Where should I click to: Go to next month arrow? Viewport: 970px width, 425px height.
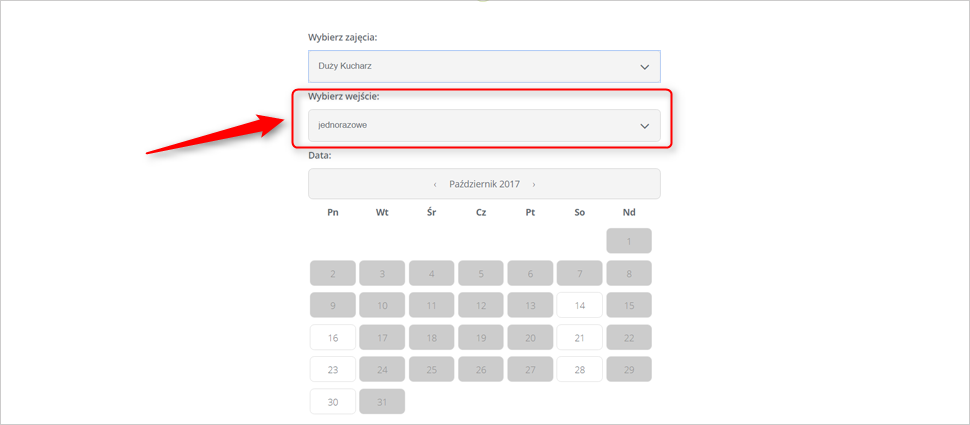534,184
